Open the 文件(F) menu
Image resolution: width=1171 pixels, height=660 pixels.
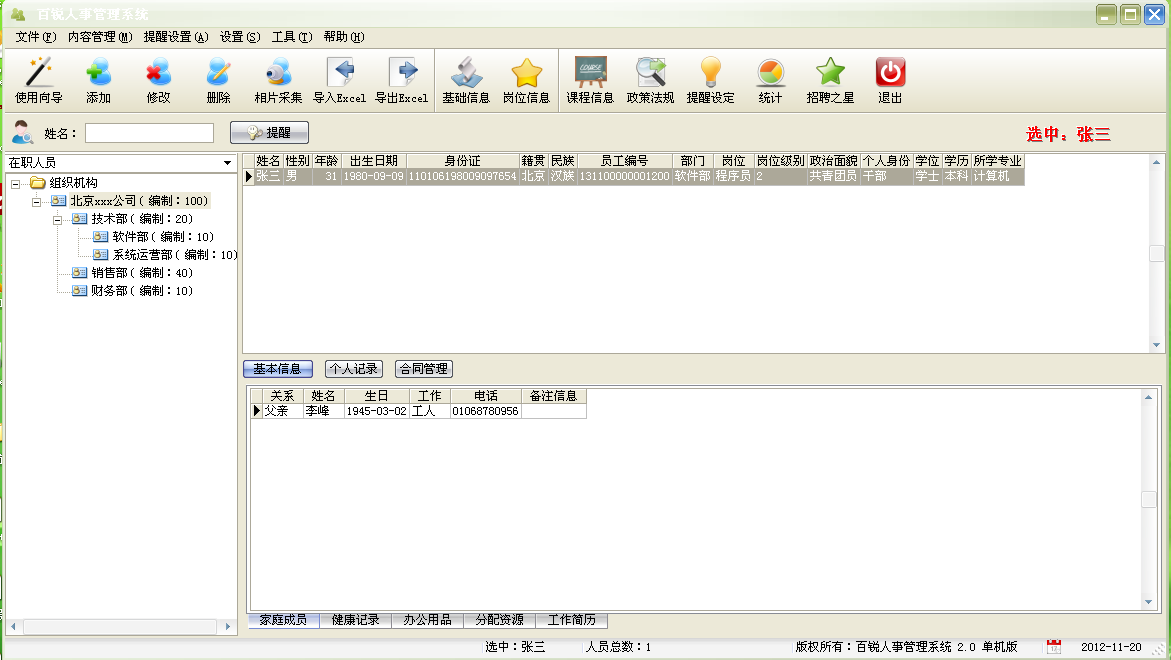click(x=36, y=37)
